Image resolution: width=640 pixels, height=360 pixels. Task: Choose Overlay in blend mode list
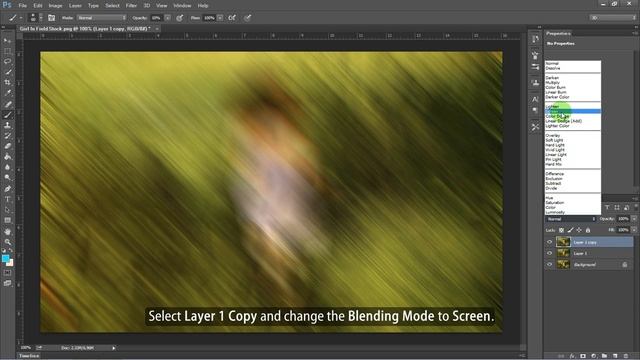[573, 136]
